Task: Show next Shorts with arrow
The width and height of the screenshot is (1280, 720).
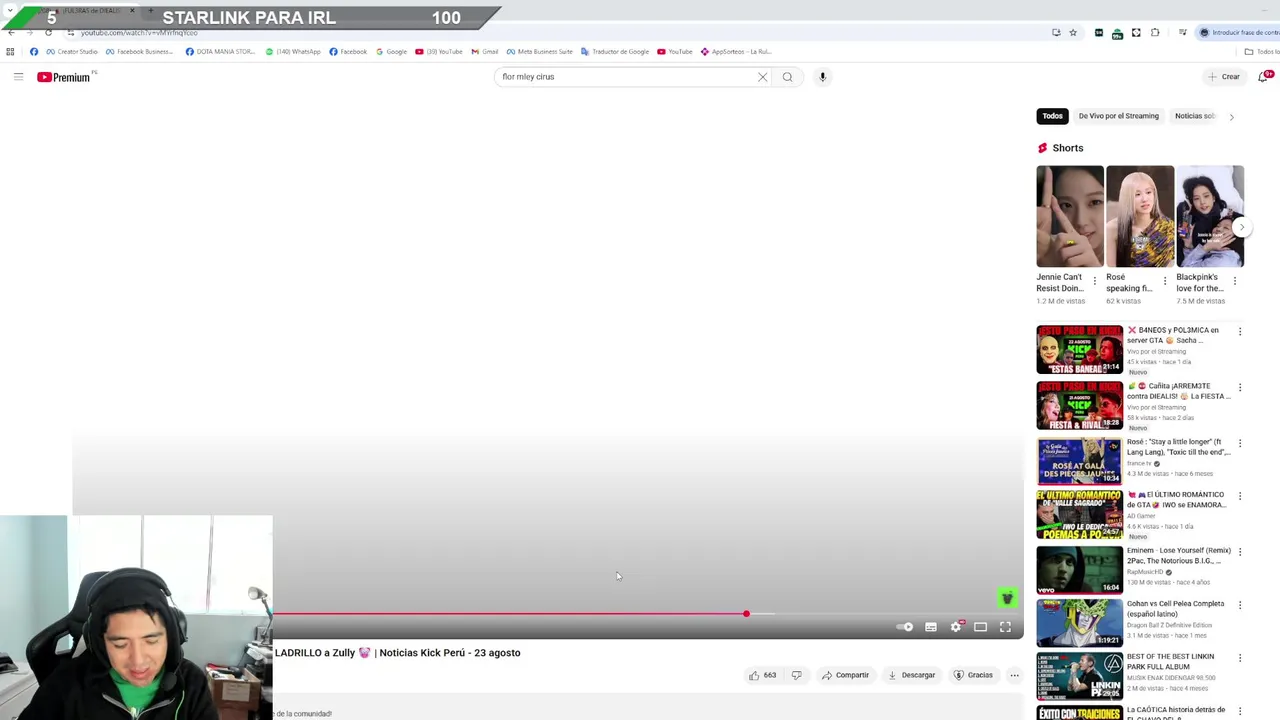Action: click(x=1241, y=227)
